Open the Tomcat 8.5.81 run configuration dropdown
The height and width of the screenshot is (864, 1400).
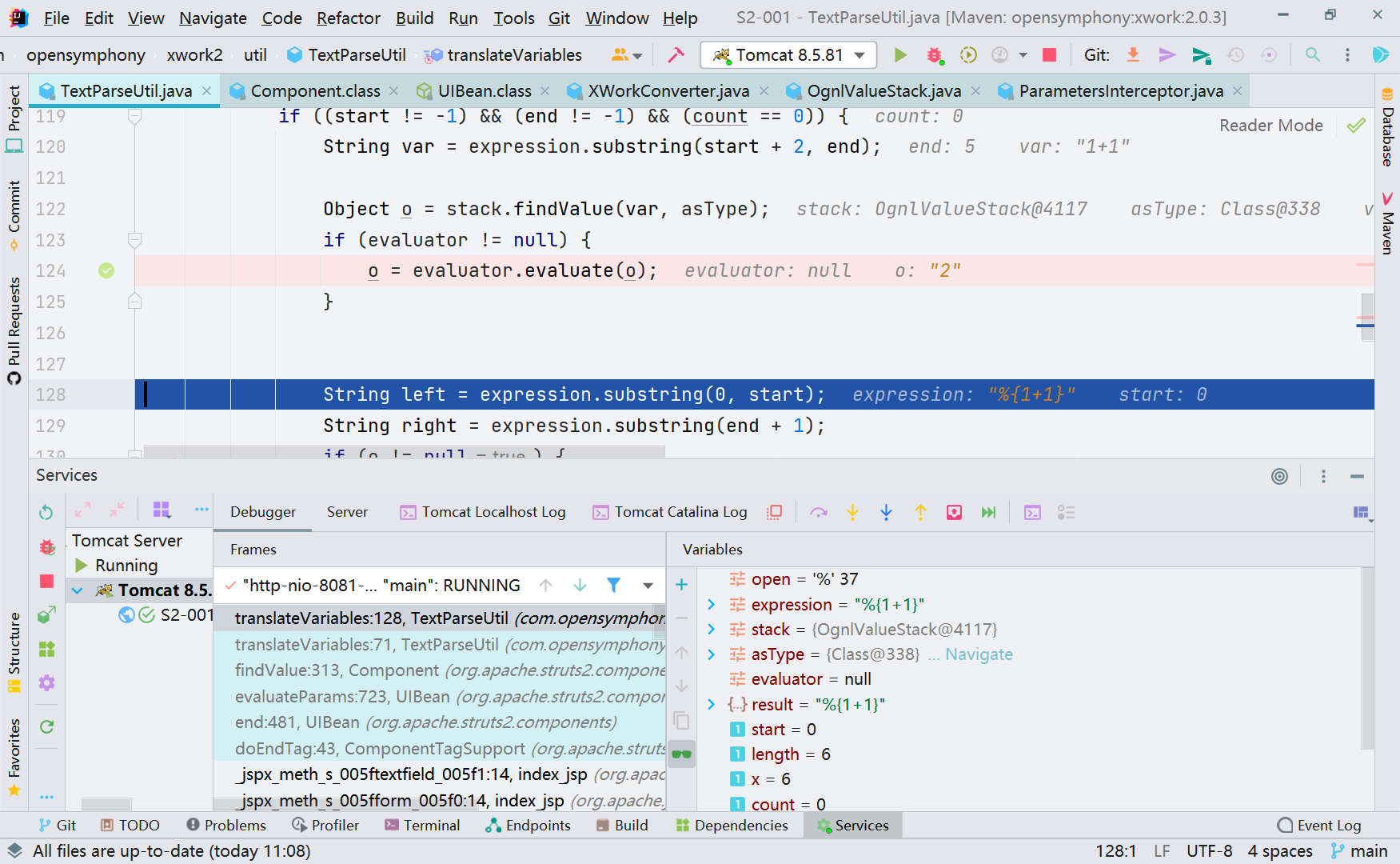(x=788, y=54)
